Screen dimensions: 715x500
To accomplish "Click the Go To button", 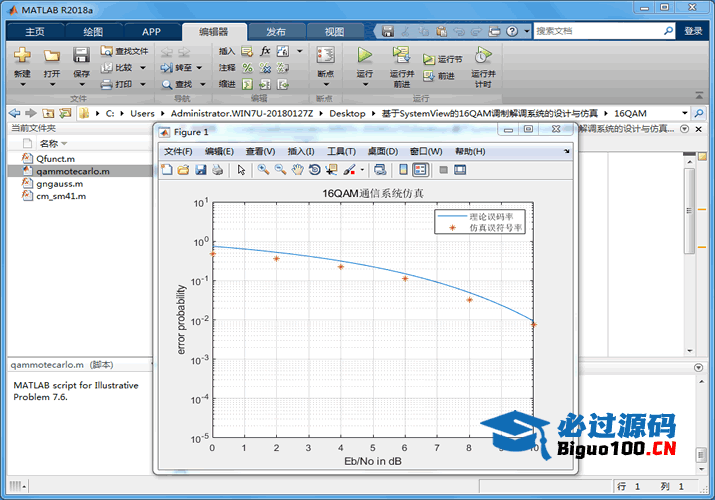I will pos(176,68).
